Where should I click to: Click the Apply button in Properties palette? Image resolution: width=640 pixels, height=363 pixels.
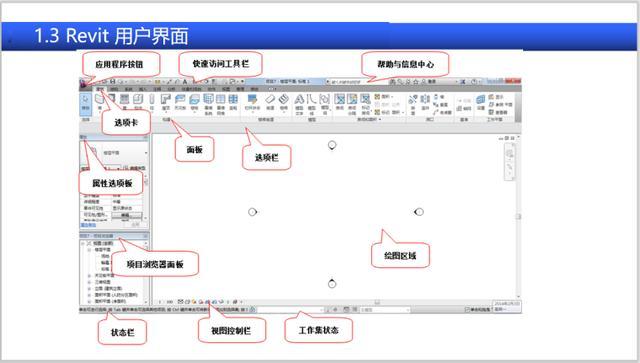click(x=136, y=225)
